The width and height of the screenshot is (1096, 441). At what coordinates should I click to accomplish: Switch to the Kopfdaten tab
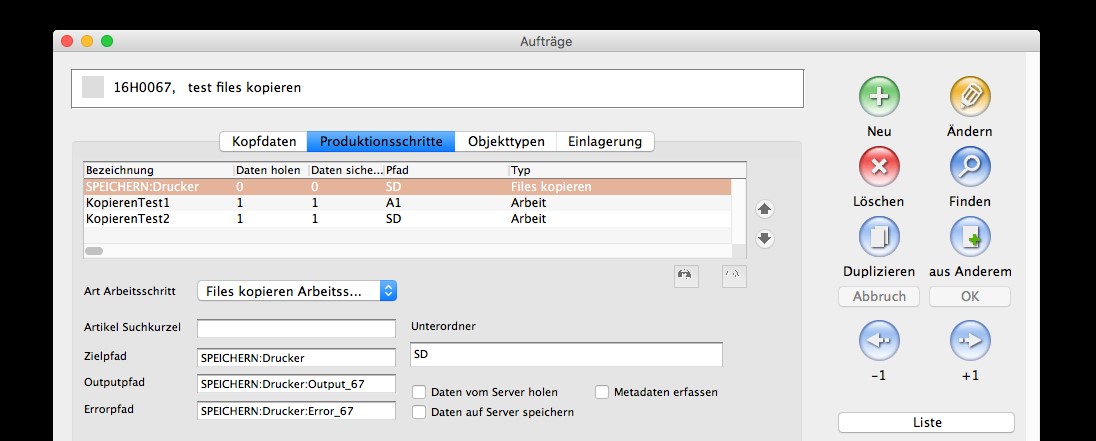click(x=264, y=141)
